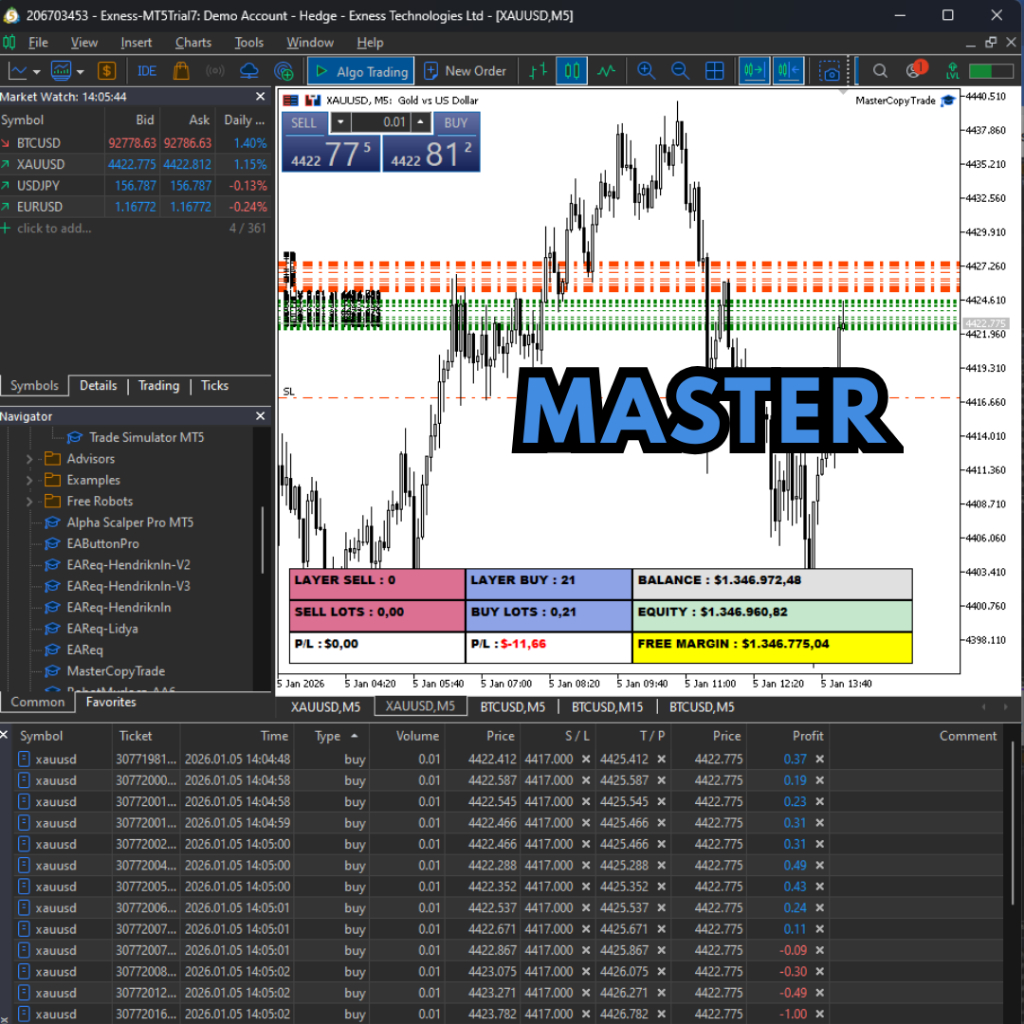1024x1024 pixels.
Task: Switch chart to candlesticks view
Action: coord(572,71)
